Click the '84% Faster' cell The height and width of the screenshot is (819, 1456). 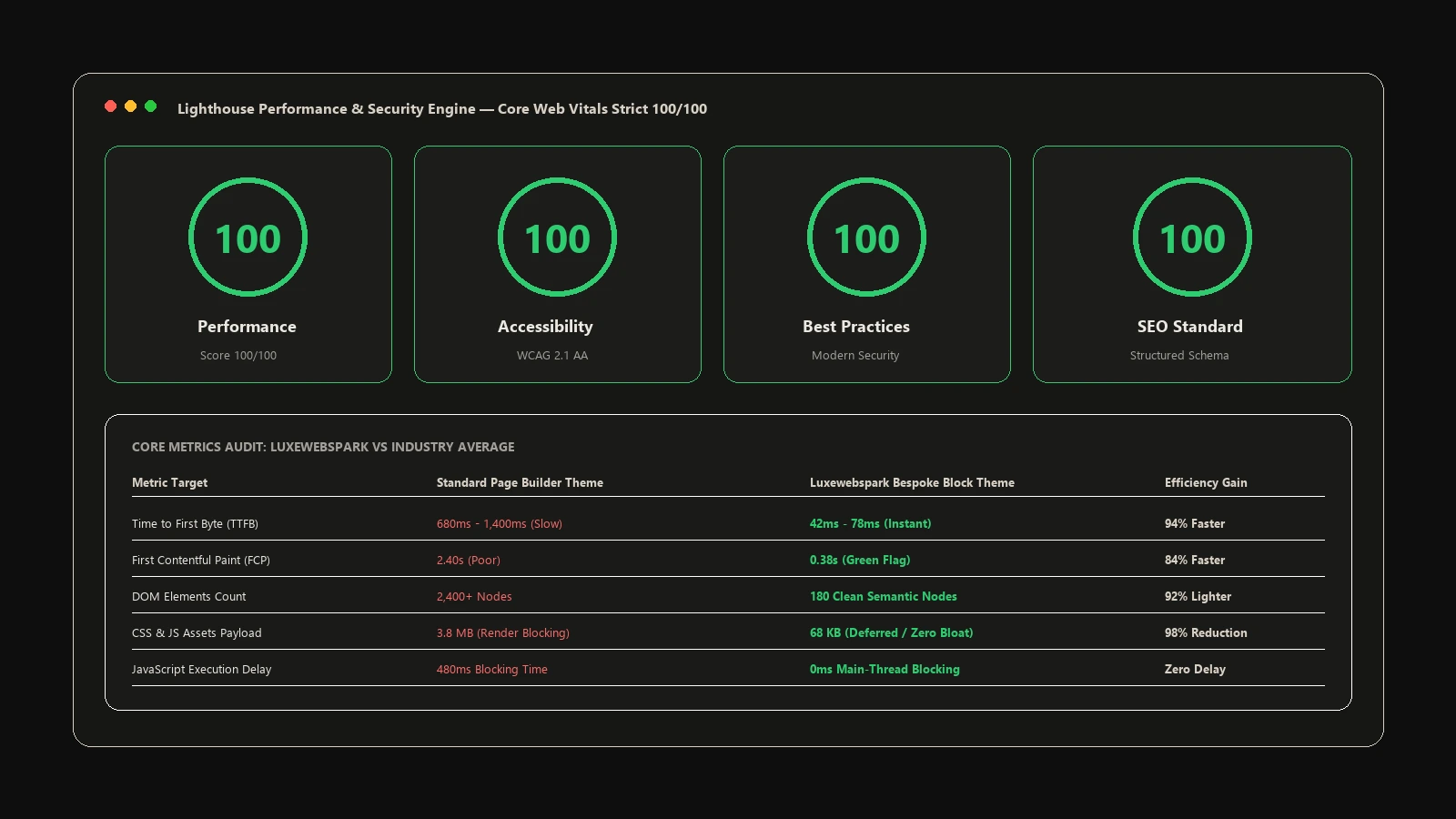1195,561
